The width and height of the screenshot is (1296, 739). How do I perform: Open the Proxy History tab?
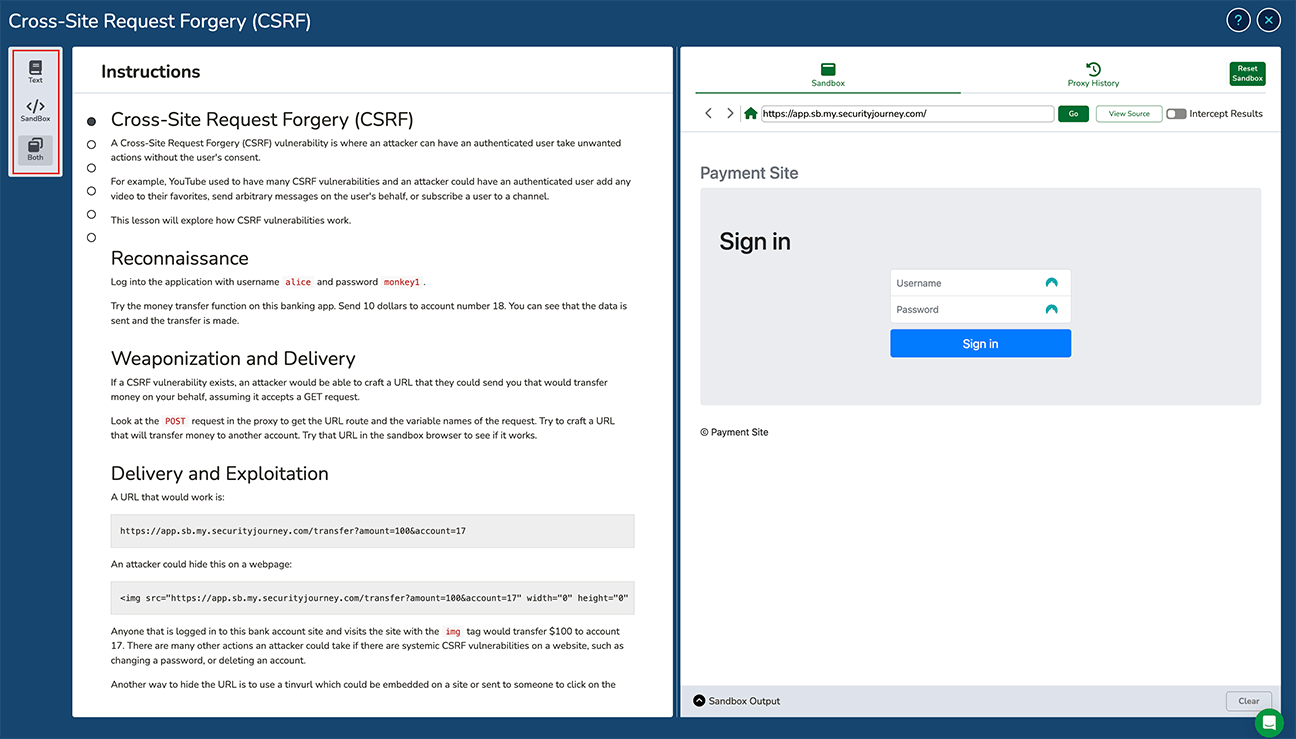click(x=1093, y=75)
